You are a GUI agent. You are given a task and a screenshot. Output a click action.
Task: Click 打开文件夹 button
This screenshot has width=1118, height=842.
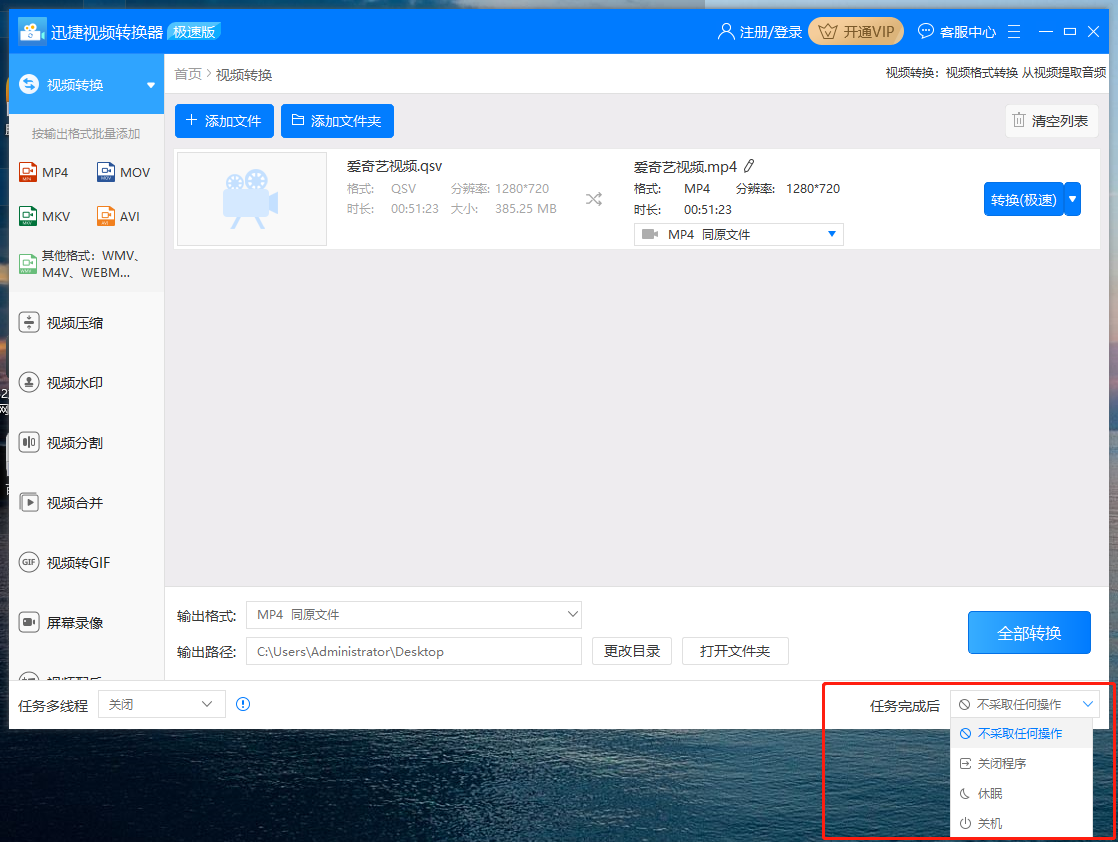735,651
